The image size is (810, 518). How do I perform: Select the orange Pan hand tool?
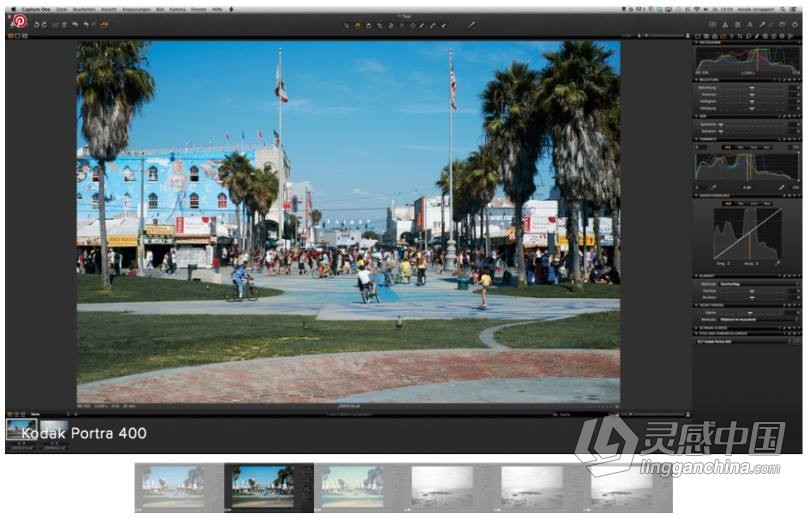[357, 25]
